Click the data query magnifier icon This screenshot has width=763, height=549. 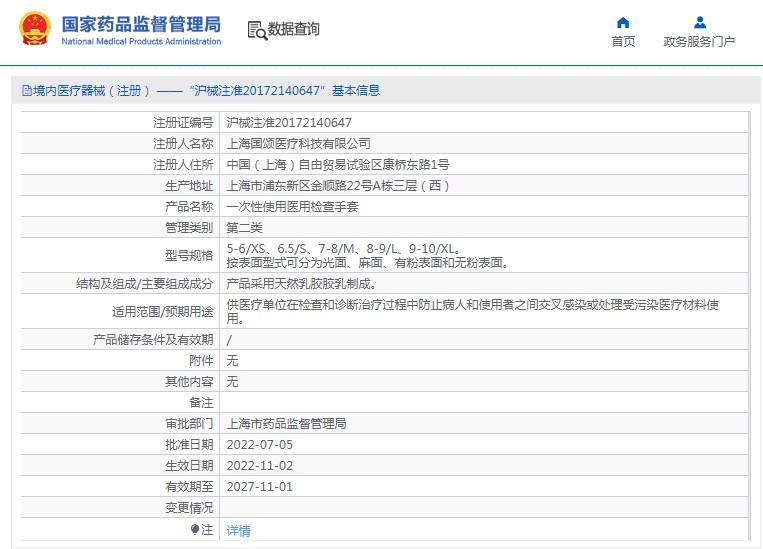[257, 30]
